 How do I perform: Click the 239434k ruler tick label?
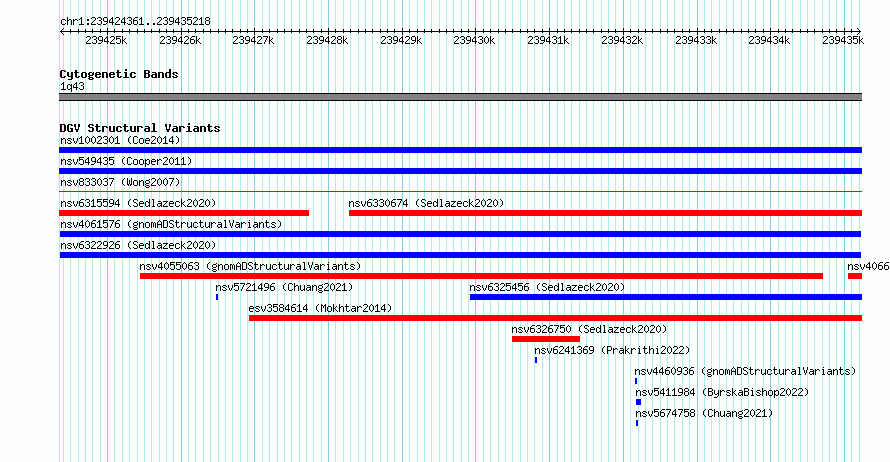[x=769, y=40]
